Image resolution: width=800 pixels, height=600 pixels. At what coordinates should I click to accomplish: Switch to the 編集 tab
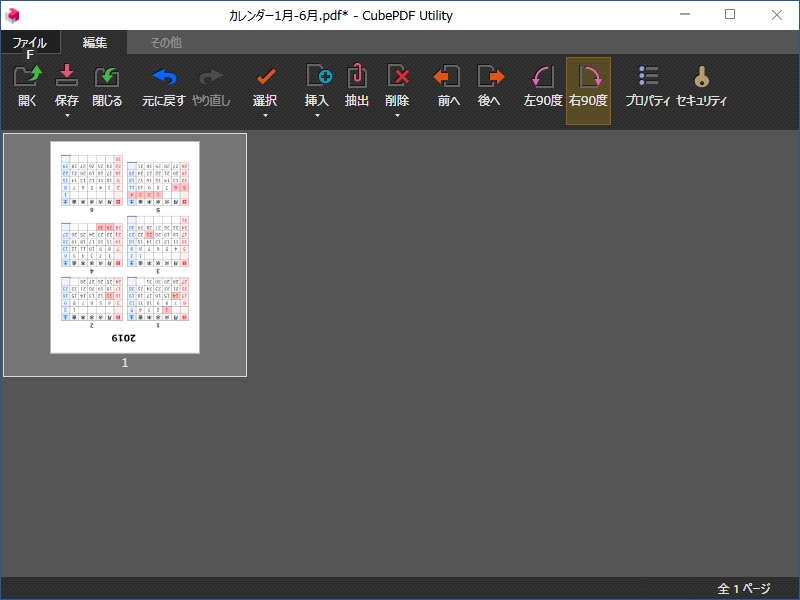[94, 42]
